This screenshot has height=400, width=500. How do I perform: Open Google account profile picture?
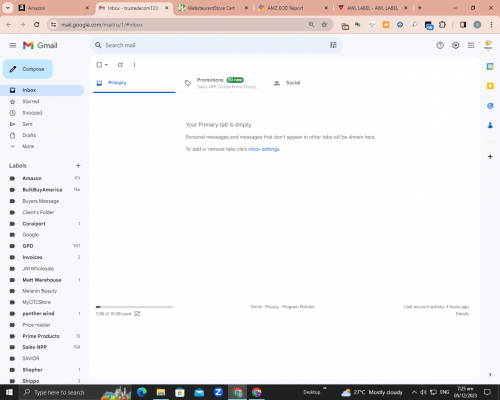pos(488,45)
